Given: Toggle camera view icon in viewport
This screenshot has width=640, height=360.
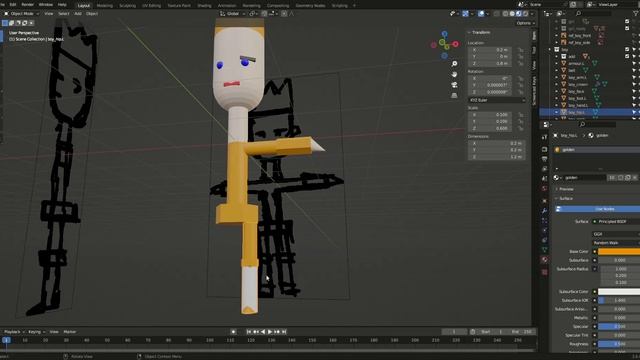Looking at the screenshot, I should click(454, 85).
